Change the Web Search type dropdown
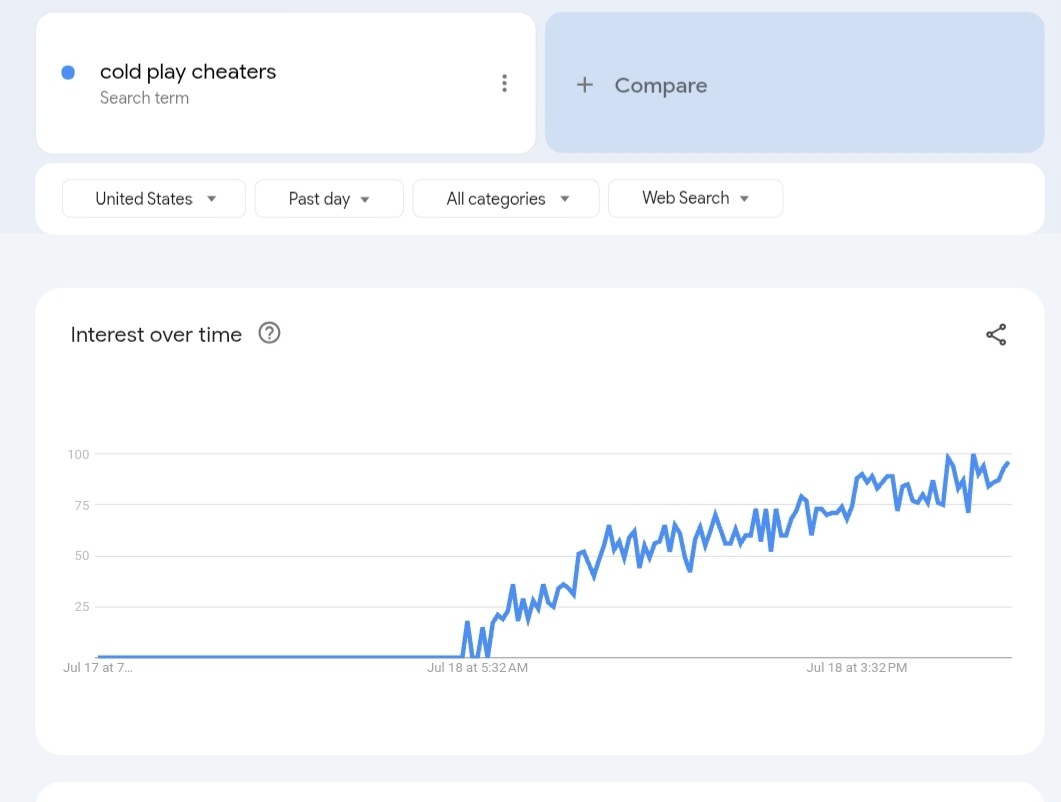This screenshot has height=802, width=1061. point(695,198)
